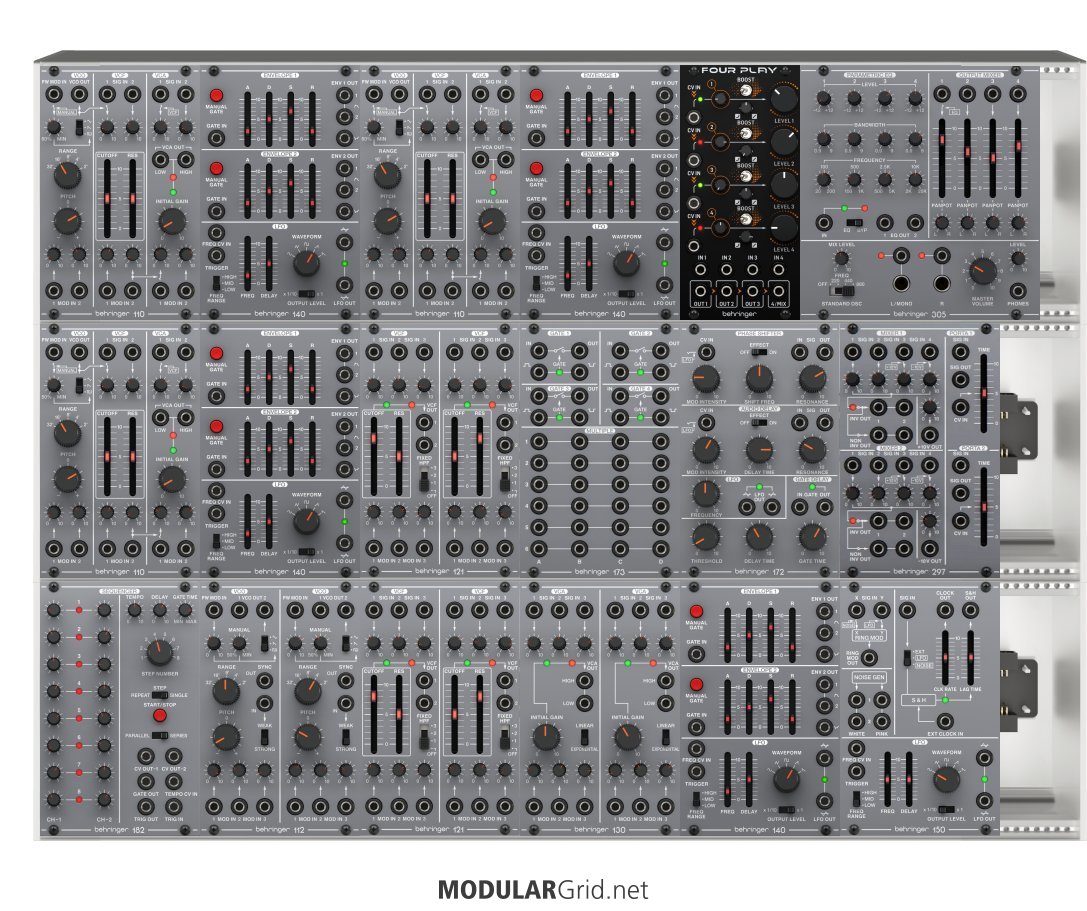Click the phase shifter RESONANCE knob

(812, 379)
